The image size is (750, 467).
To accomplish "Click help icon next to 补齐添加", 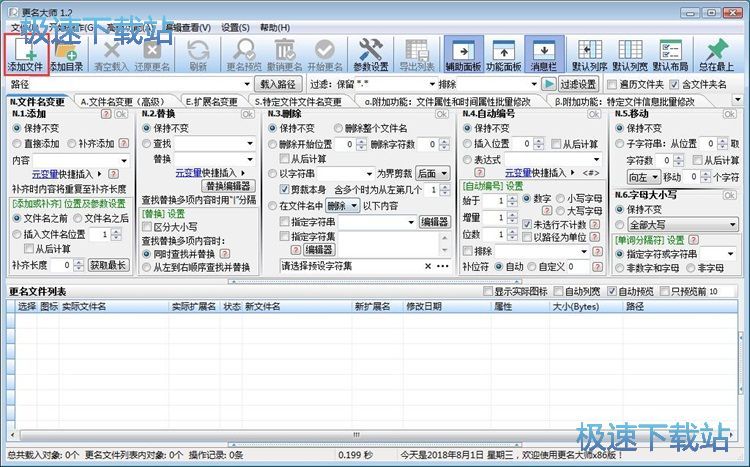I will click(123, 143).
